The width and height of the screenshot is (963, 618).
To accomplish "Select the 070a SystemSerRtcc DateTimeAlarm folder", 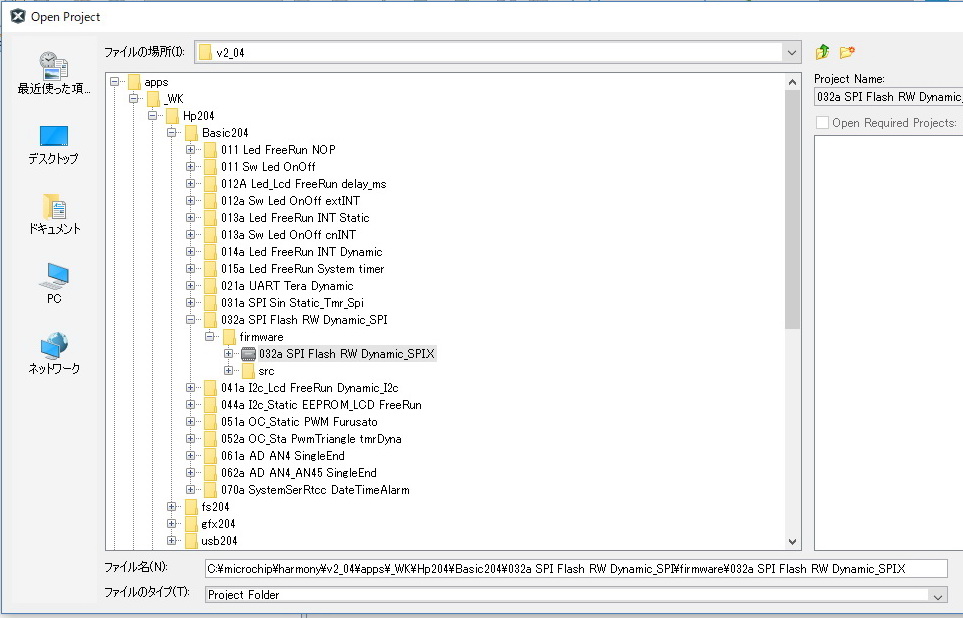I will tap(314, 490).
